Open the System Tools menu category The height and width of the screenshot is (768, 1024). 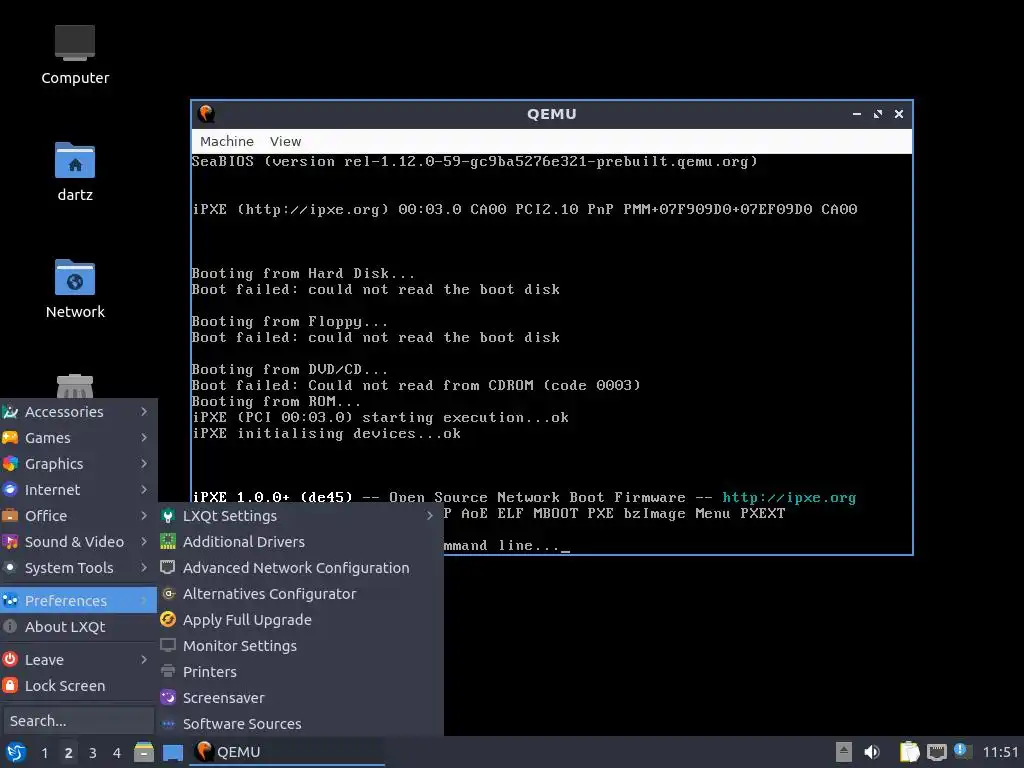(x=78, y=568)
